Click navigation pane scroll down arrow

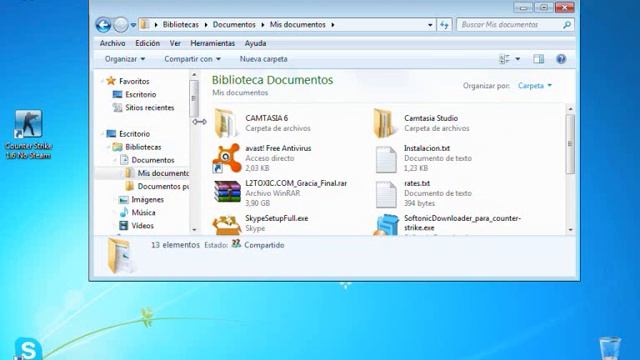pos(194,230)
